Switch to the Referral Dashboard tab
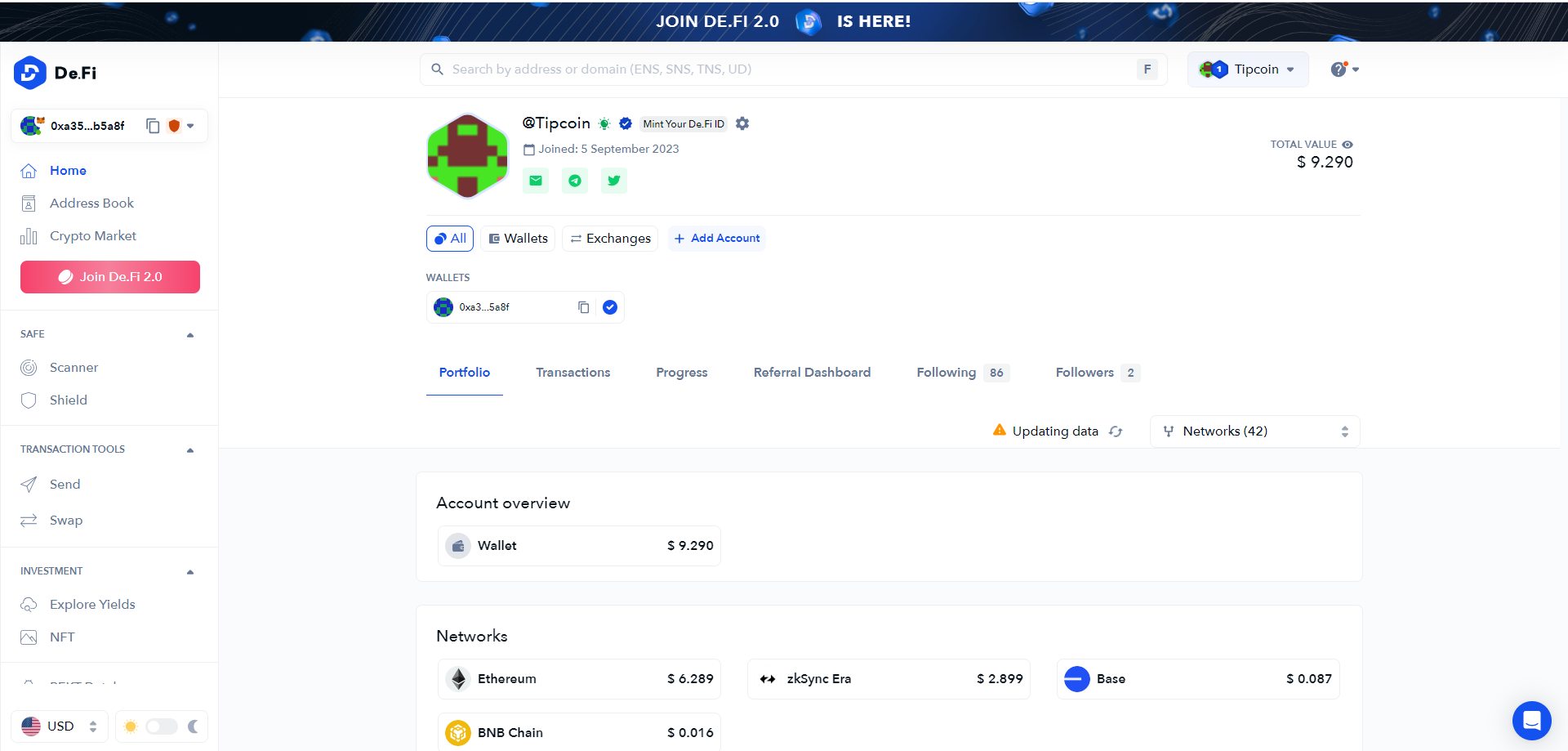 (813, 373)
